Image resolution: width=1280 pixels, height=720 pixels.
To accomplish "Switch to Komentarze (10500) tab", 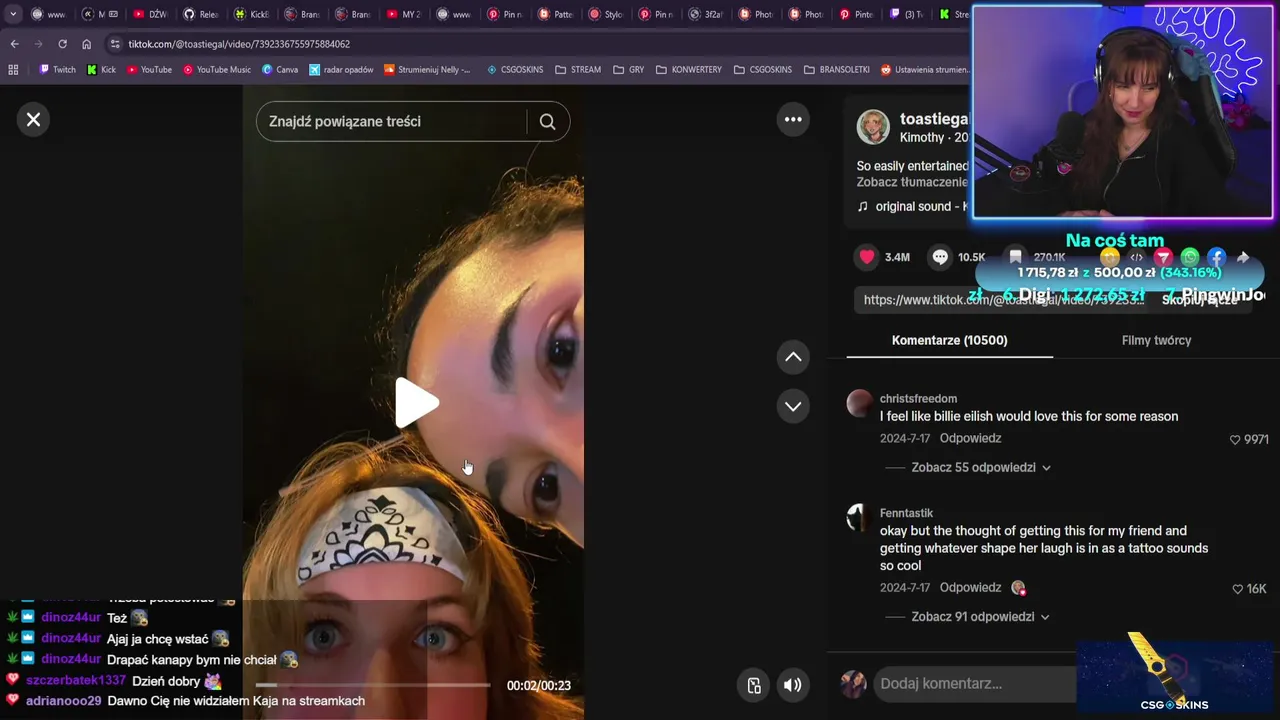I will point(949,340).
